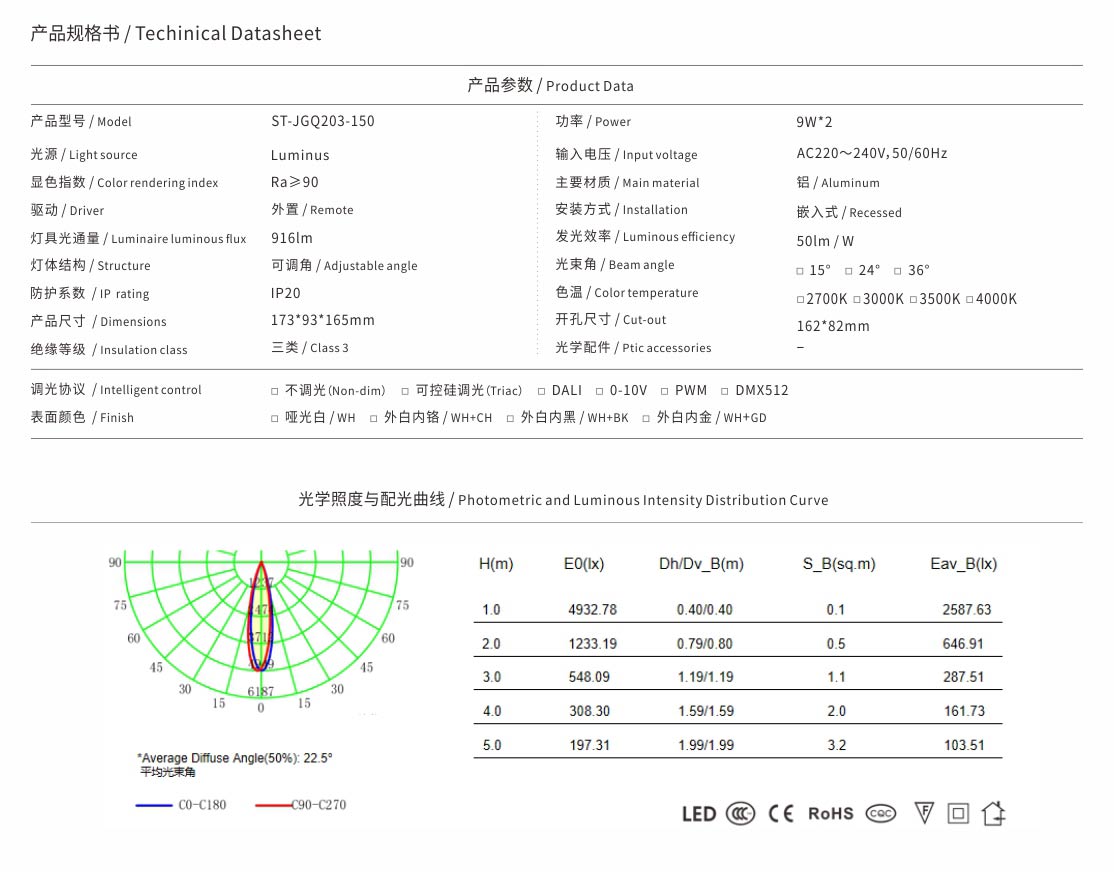Check the 24° beam angle box

(849, 271)
